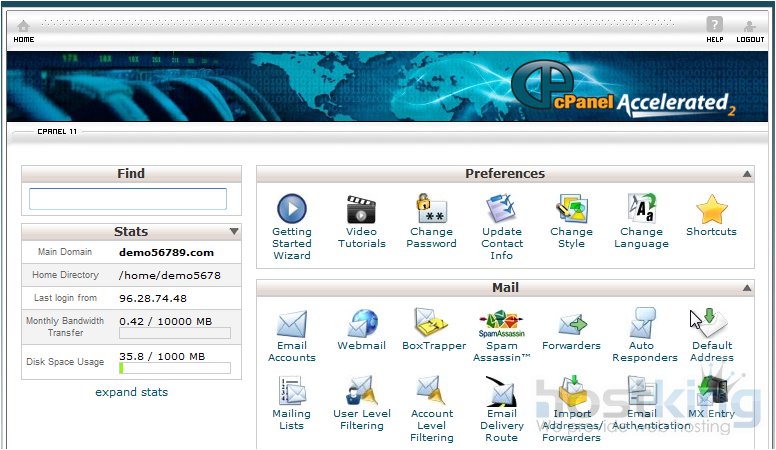Open the Shortcuts star icon
The height and width of the screenshot is (450, 776).
coord(711,209)
